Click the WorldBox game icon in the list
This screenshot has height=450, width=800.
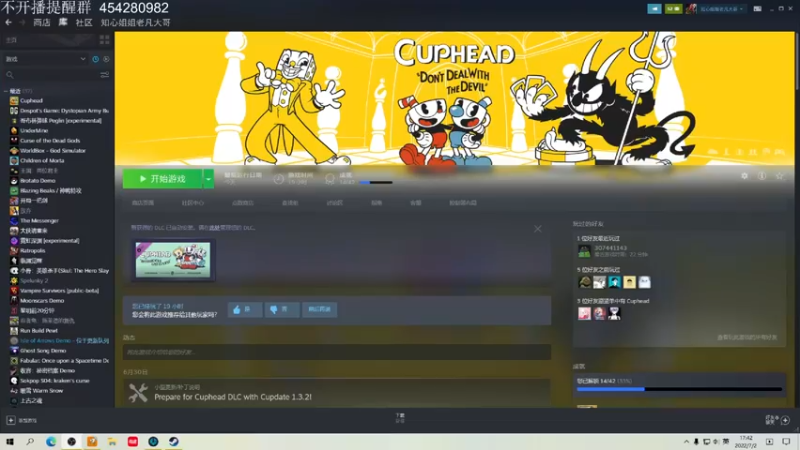pos(14,151)
